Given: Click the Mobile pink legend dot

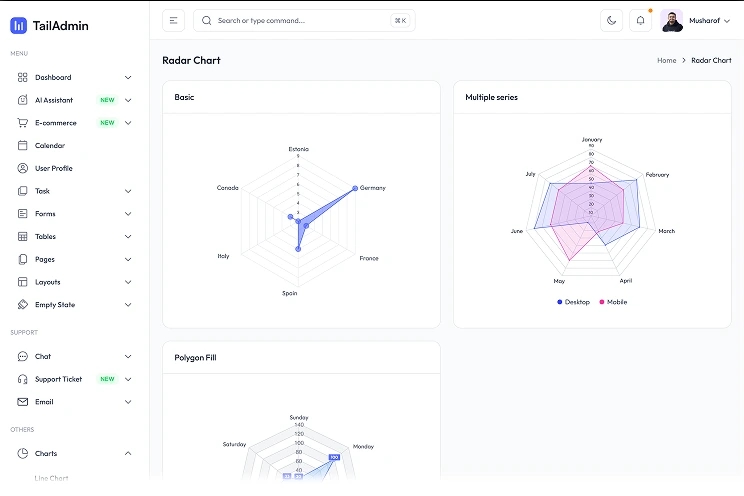Looking at the screenshot, I should pos(602,302).
